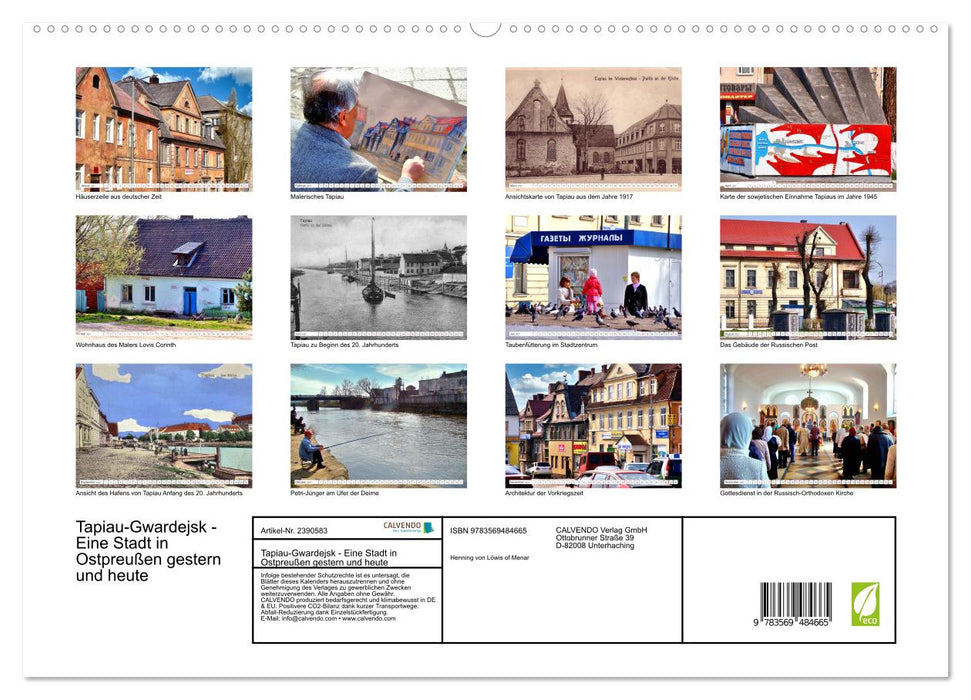This screenshot has height=700, width=971.
Task: Open the Taubenfütterung im Stadtzentrum photo
Action: pos(593,277)
